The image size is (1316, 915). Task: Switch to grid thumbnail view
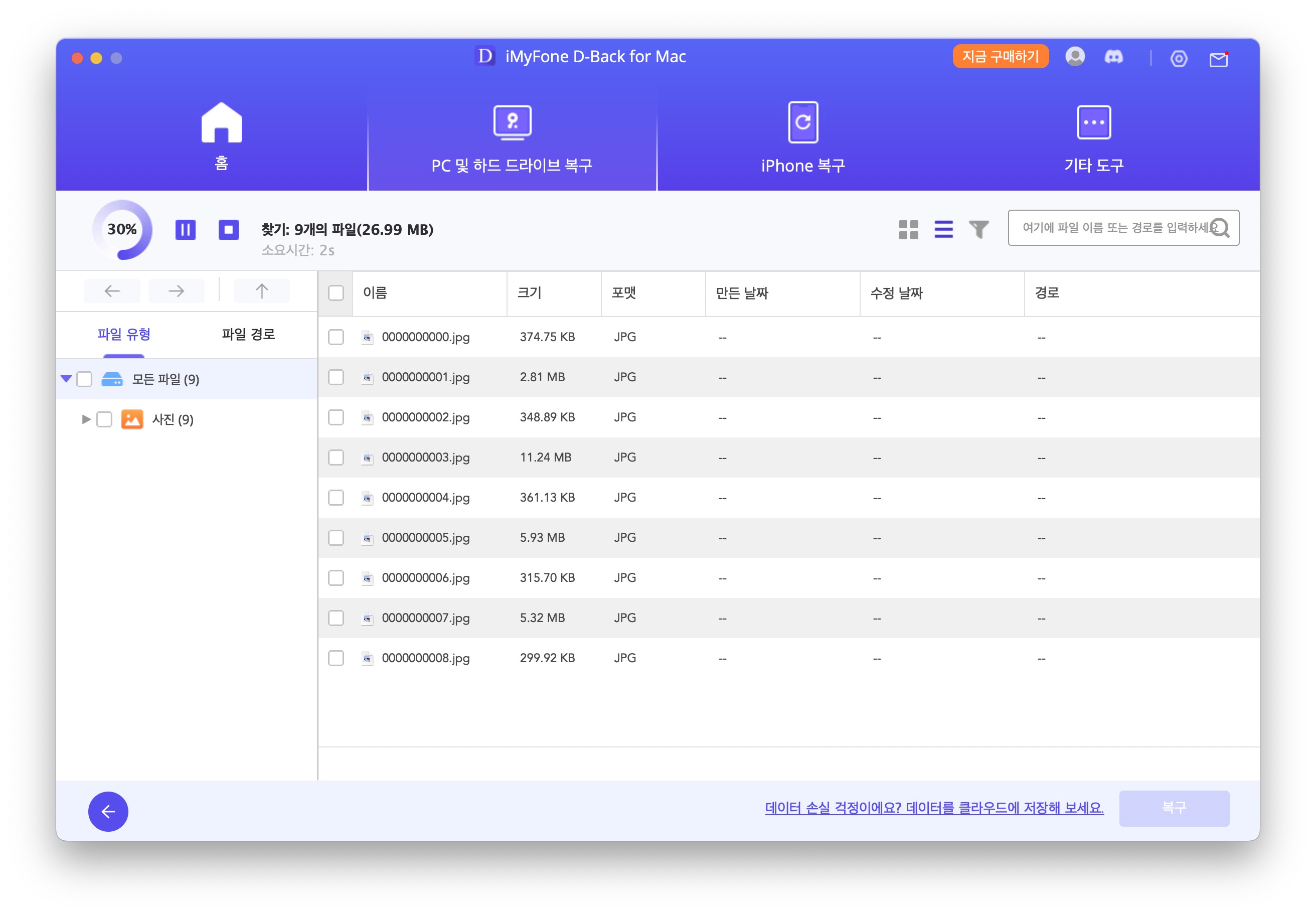click(908, 230)
